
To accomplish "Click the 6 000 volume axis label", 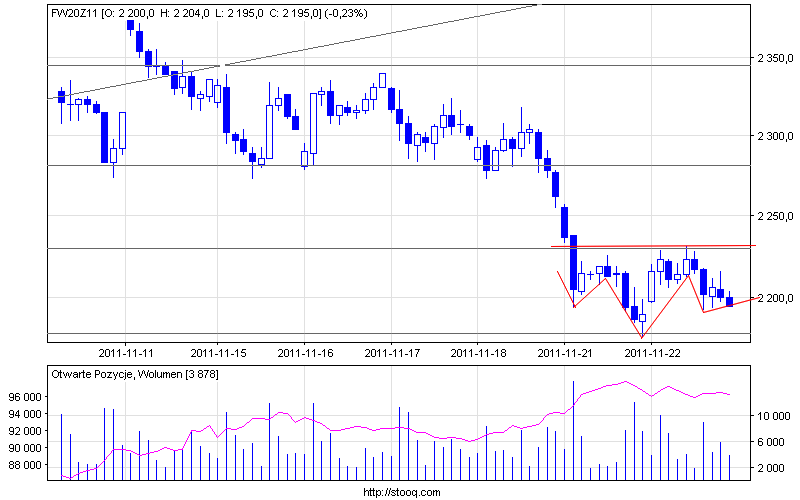I will 773,442.
